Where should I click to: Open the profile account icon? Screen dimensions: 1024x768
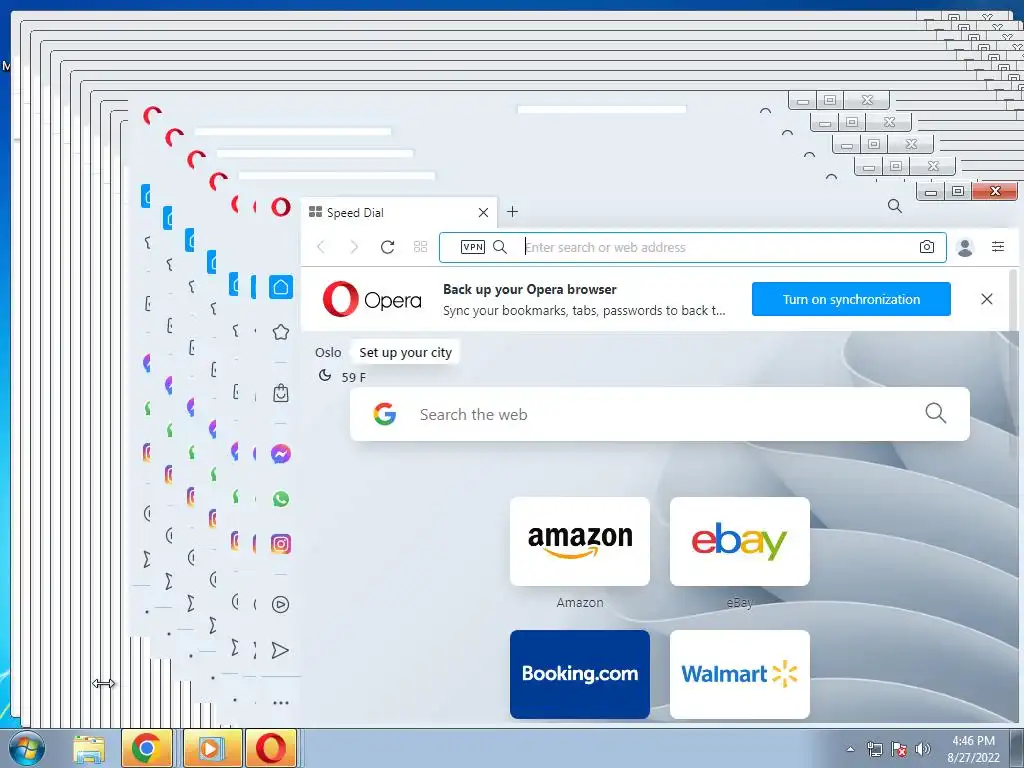[x=965, y=247]
